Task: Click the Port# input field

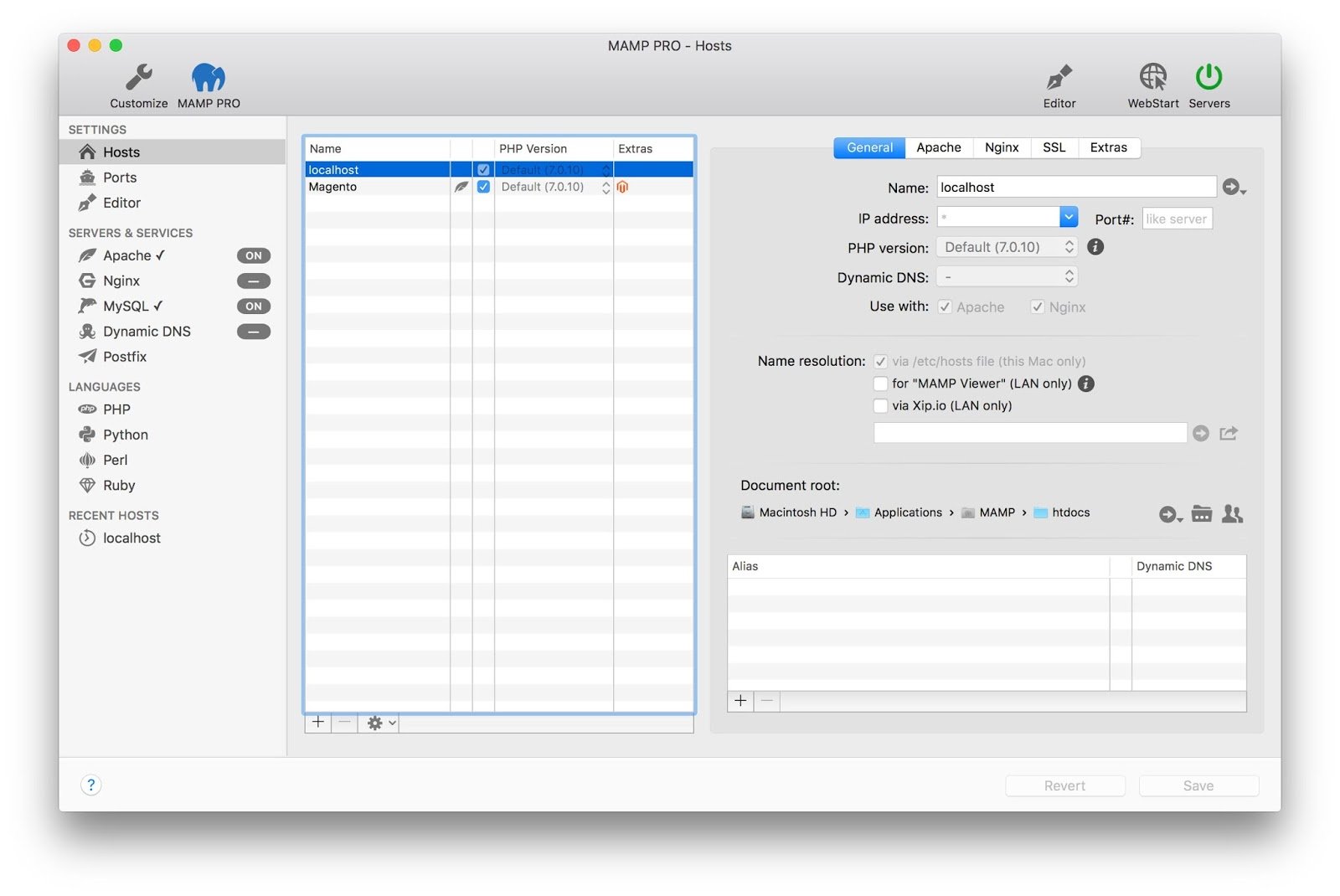Action: [1177, 219]
